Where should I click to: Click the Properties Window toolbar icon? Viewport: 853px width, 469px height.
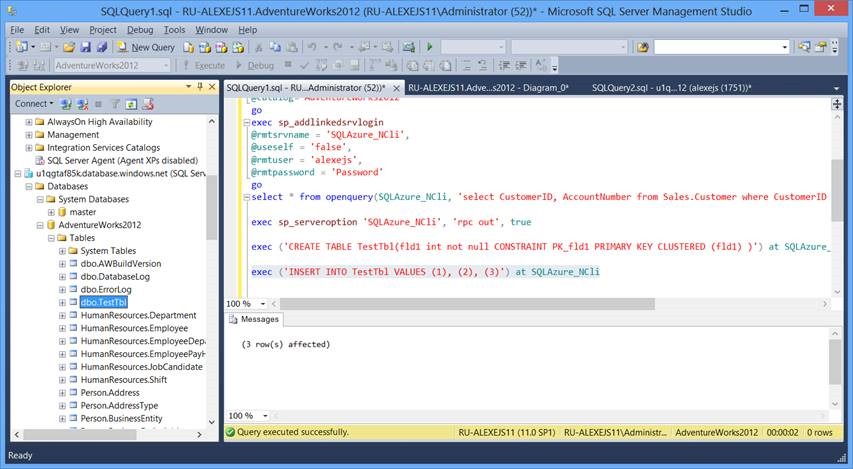click(x=820, y=47)
